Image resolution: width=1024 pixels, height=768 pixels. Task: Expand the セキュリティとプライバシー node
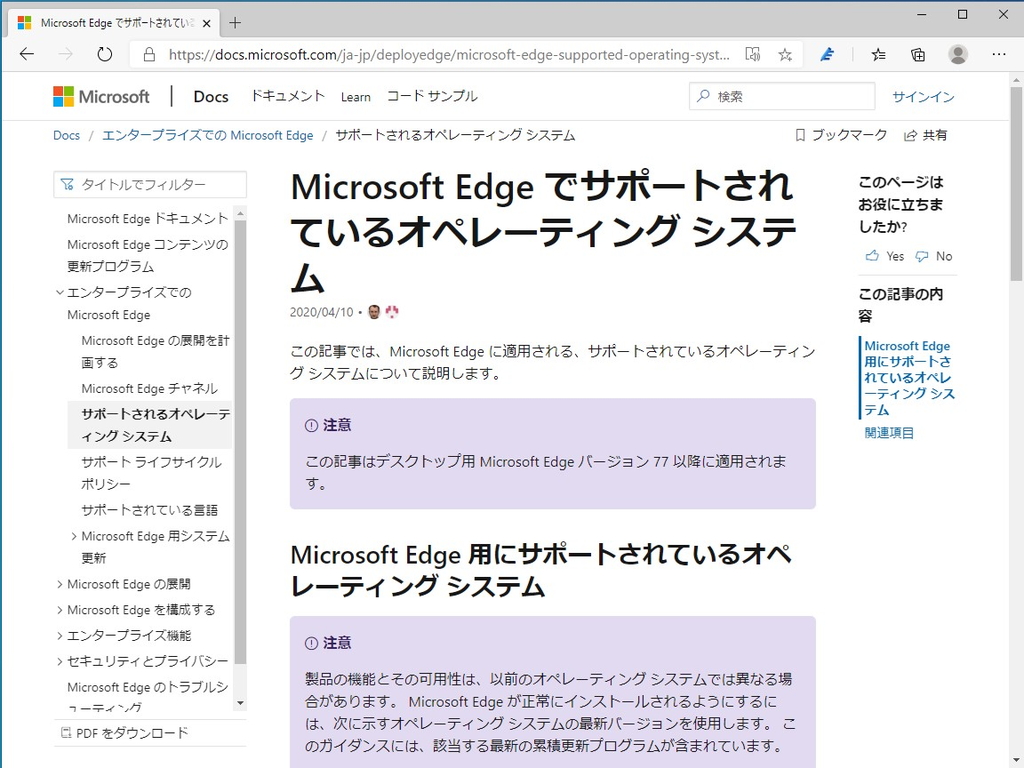(x=59, y=662)
